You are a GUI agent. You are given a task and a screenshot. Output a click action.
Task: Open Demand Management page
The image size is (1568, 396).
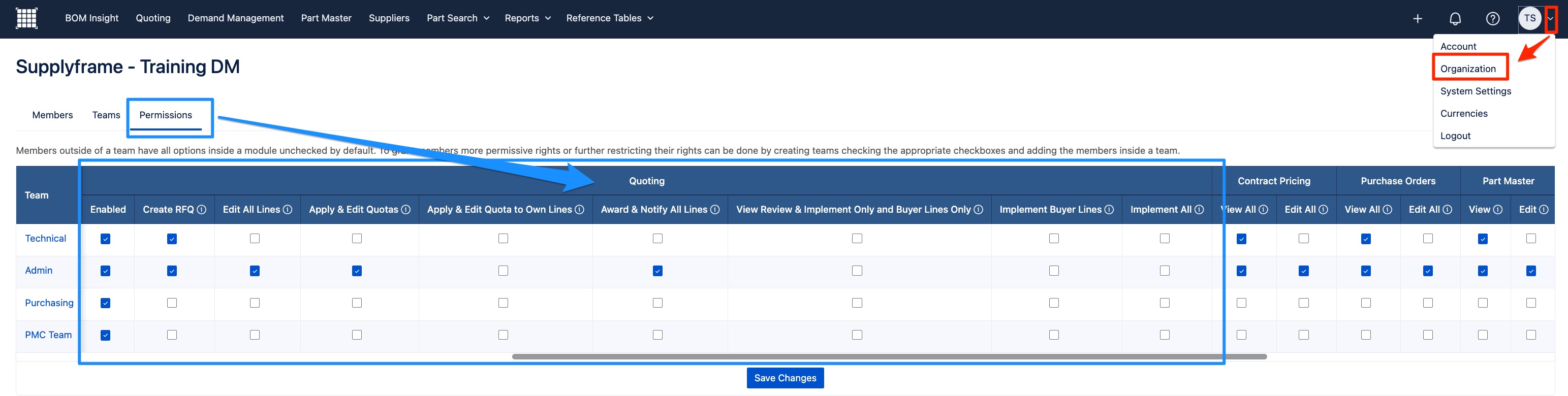pos(236,18)
